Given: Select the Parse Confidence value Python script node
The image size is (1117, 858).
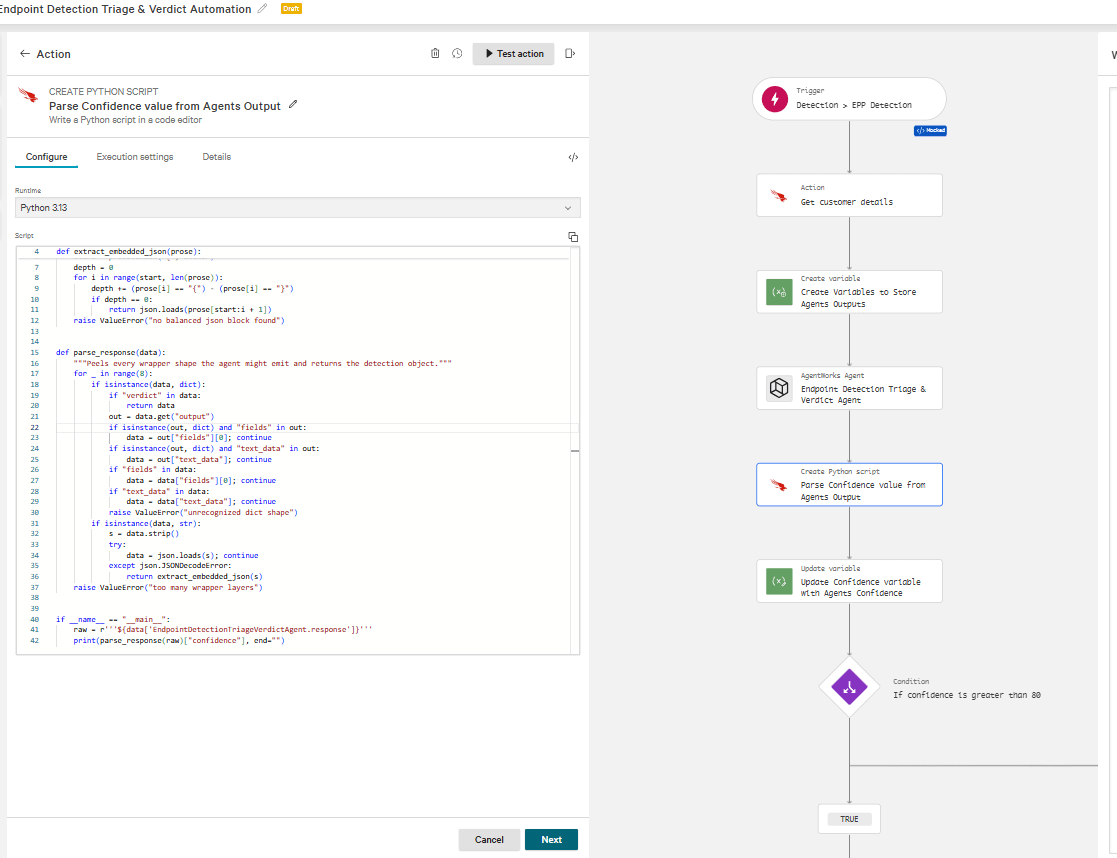Looking at the screenshot, I should point(849,485).
